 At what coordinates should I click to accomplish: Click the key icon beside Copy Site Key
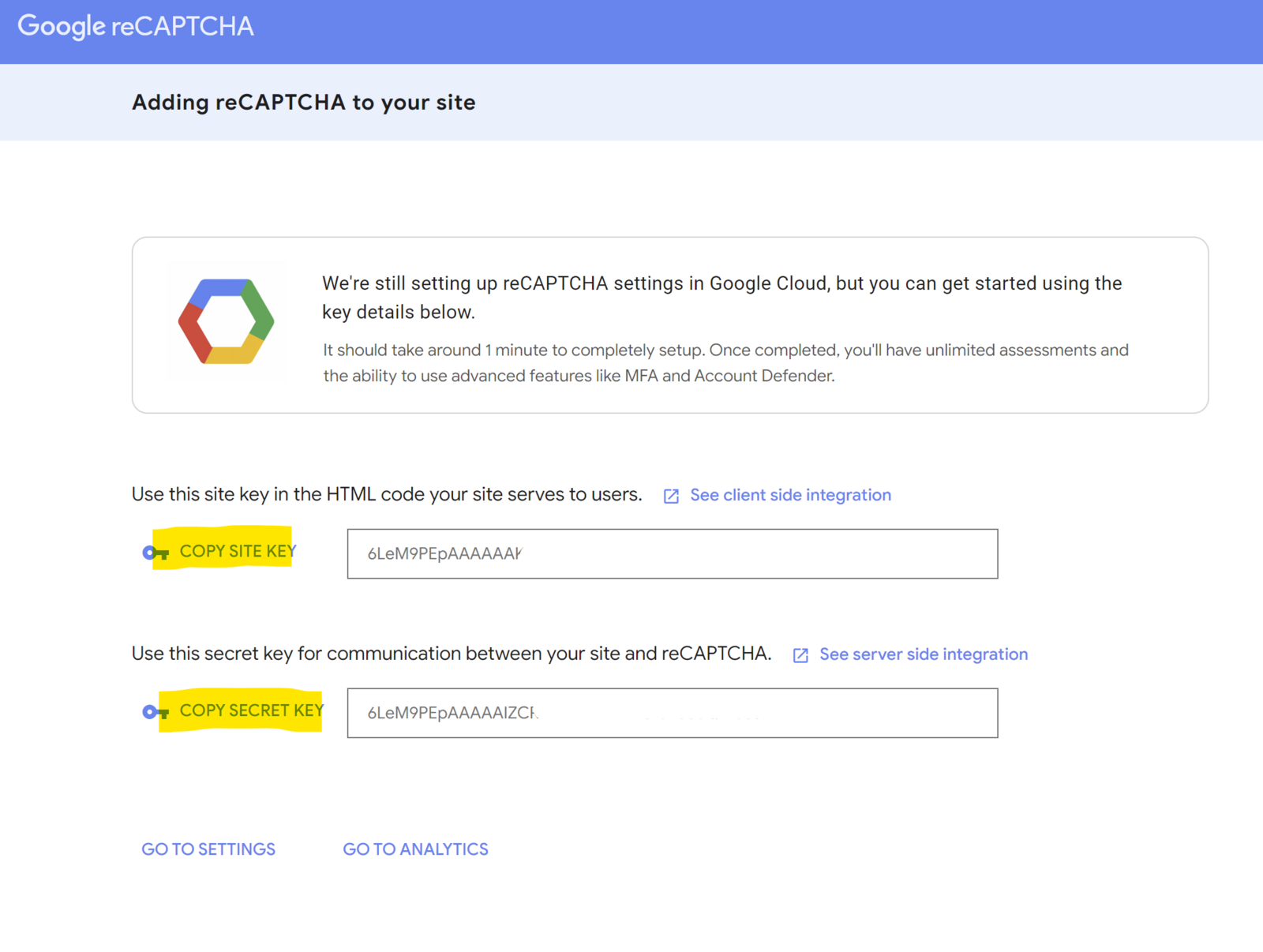click(x=155, y=553)
